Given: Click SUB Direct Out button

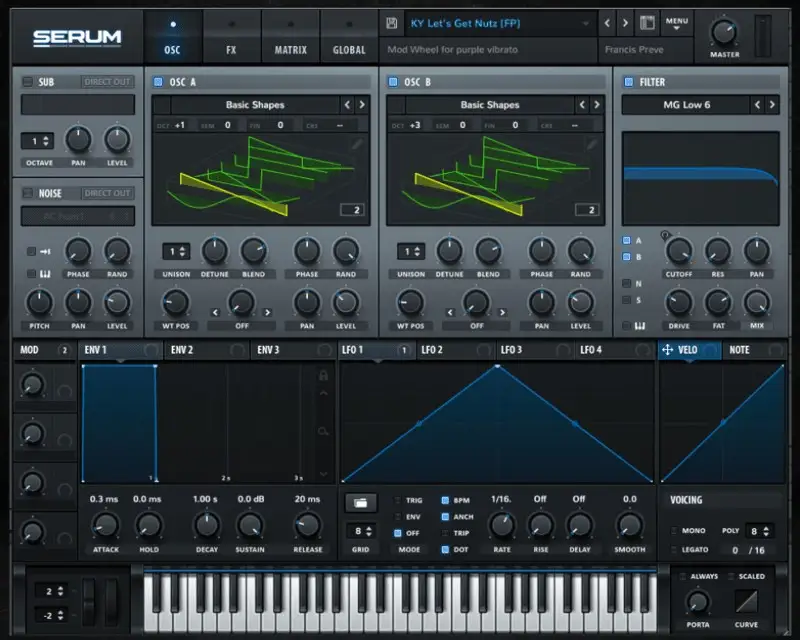Looking at the screenshot, I should pos(107,82).
